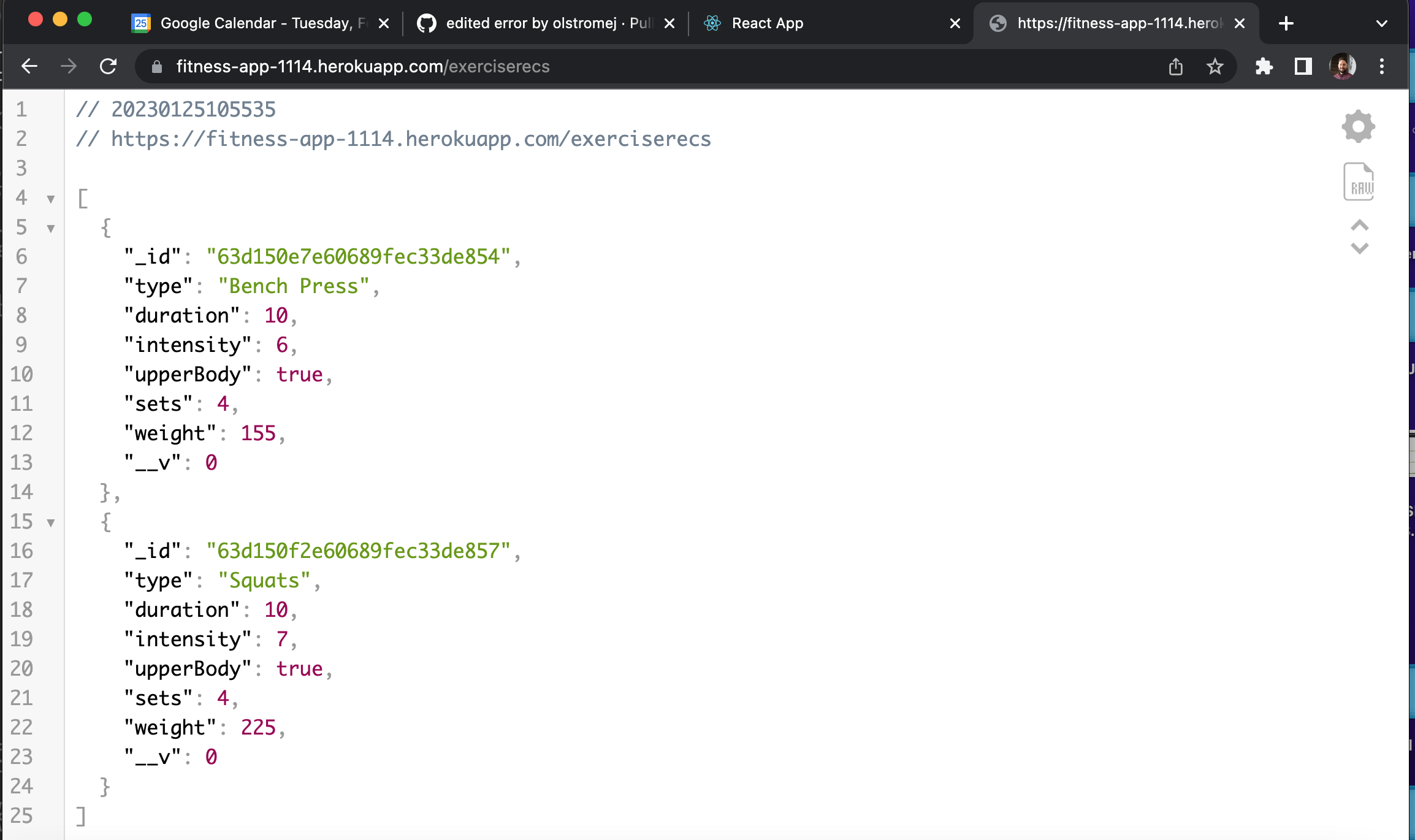Share this page from address bar
The image size is (1415, 840).
click(x=1175, y=66)
